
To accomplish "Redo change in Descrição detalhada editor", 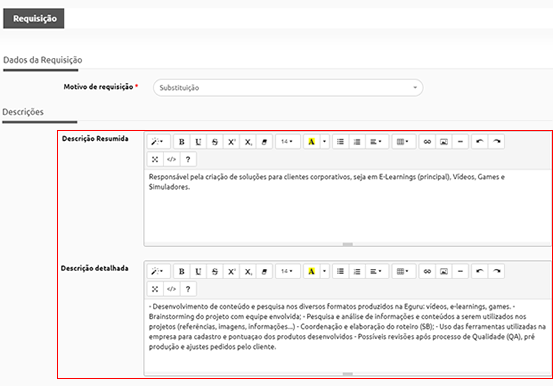I will coord(497,271).
